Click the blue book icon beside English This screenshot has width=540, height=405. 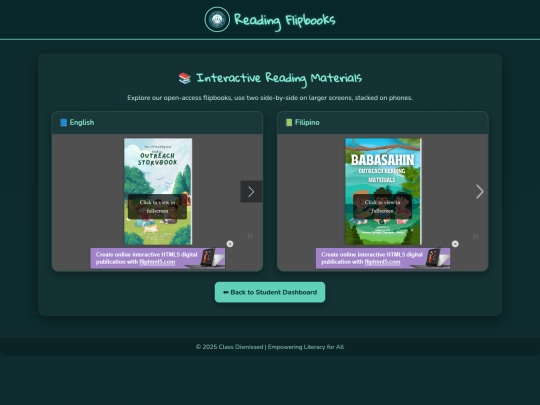[x=63, y=123]
